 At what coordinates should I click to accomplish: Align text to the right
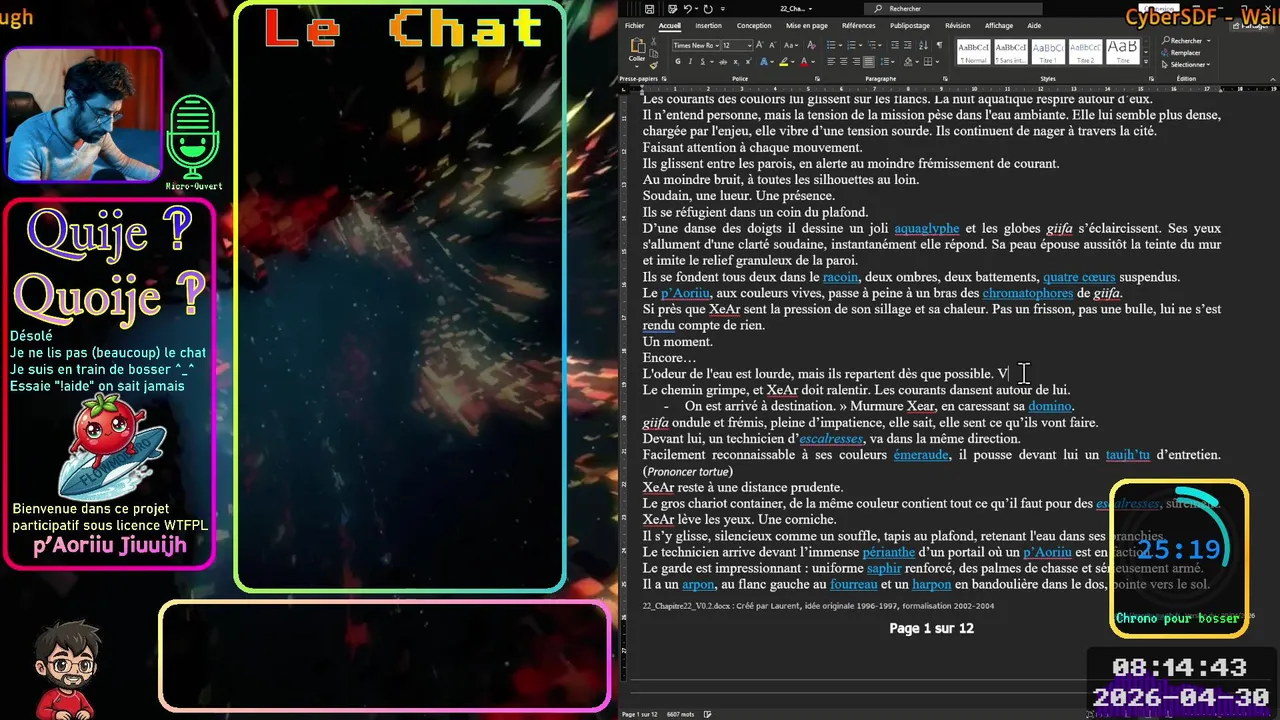856,62
